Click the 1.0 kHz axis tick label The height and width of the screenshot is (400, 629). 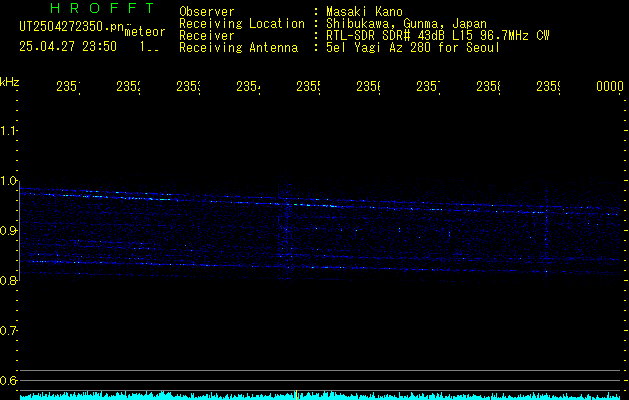tap(8, 181)
